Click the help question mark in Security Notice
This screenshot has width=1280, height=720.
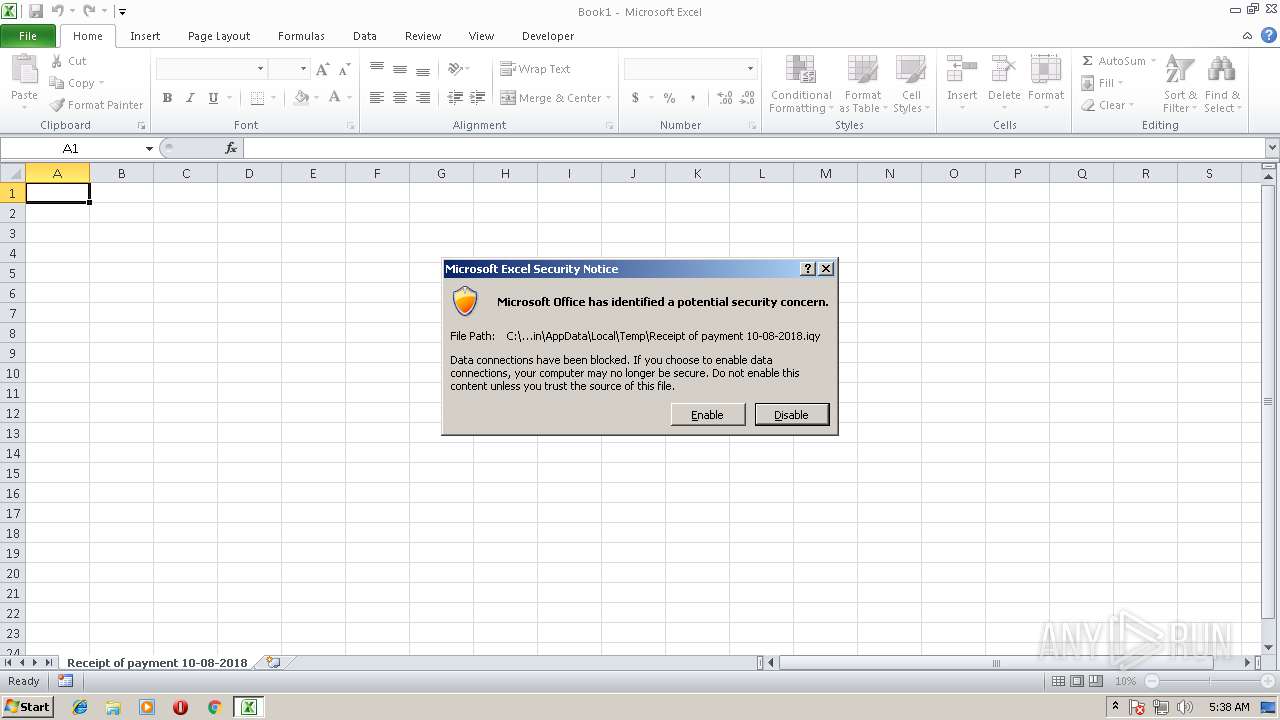coord(809,269)
